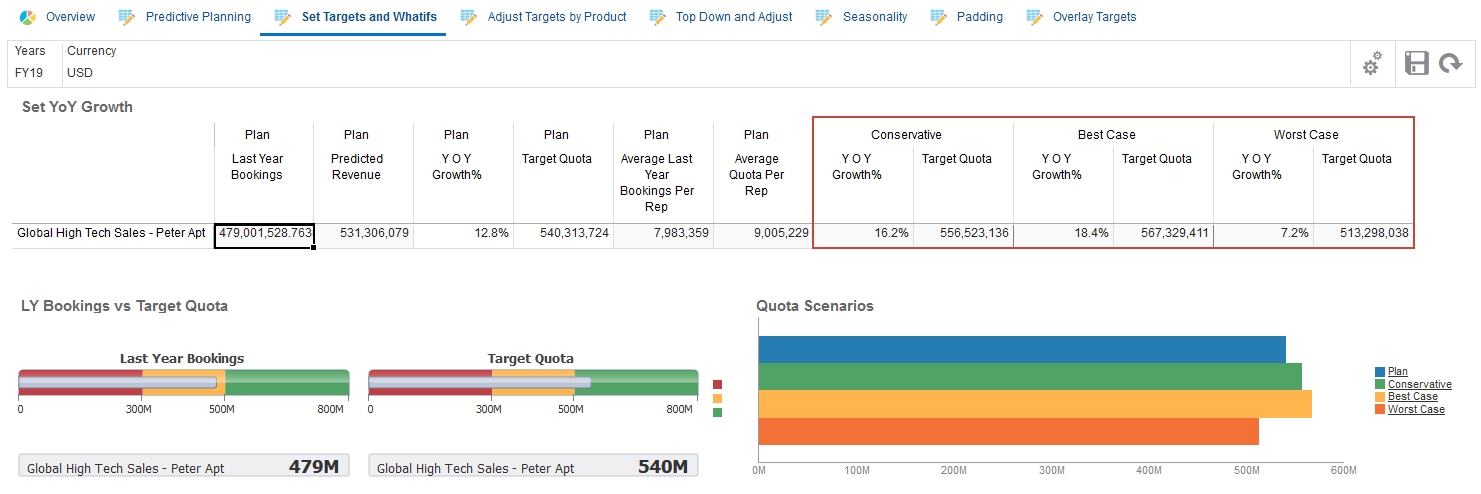Open the Top Down and Adjust tab
The width and height of the screenshot is (1481, 494).
(x=733, y=17)
